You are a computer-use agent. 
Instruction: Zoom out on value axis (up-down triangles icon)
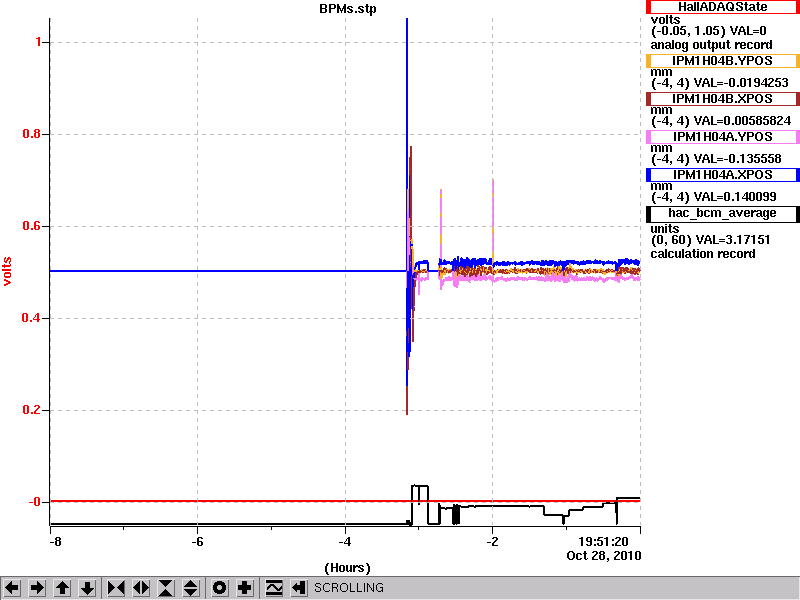[x=191, y=588]
